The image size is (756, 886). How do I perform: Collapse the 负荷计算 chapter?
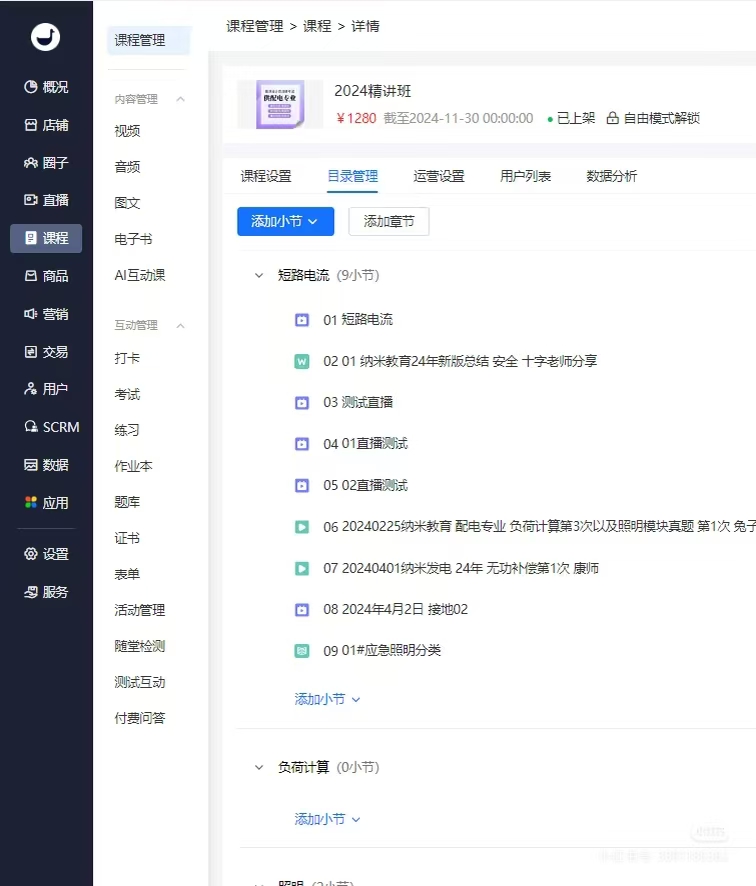coord(259,768)
